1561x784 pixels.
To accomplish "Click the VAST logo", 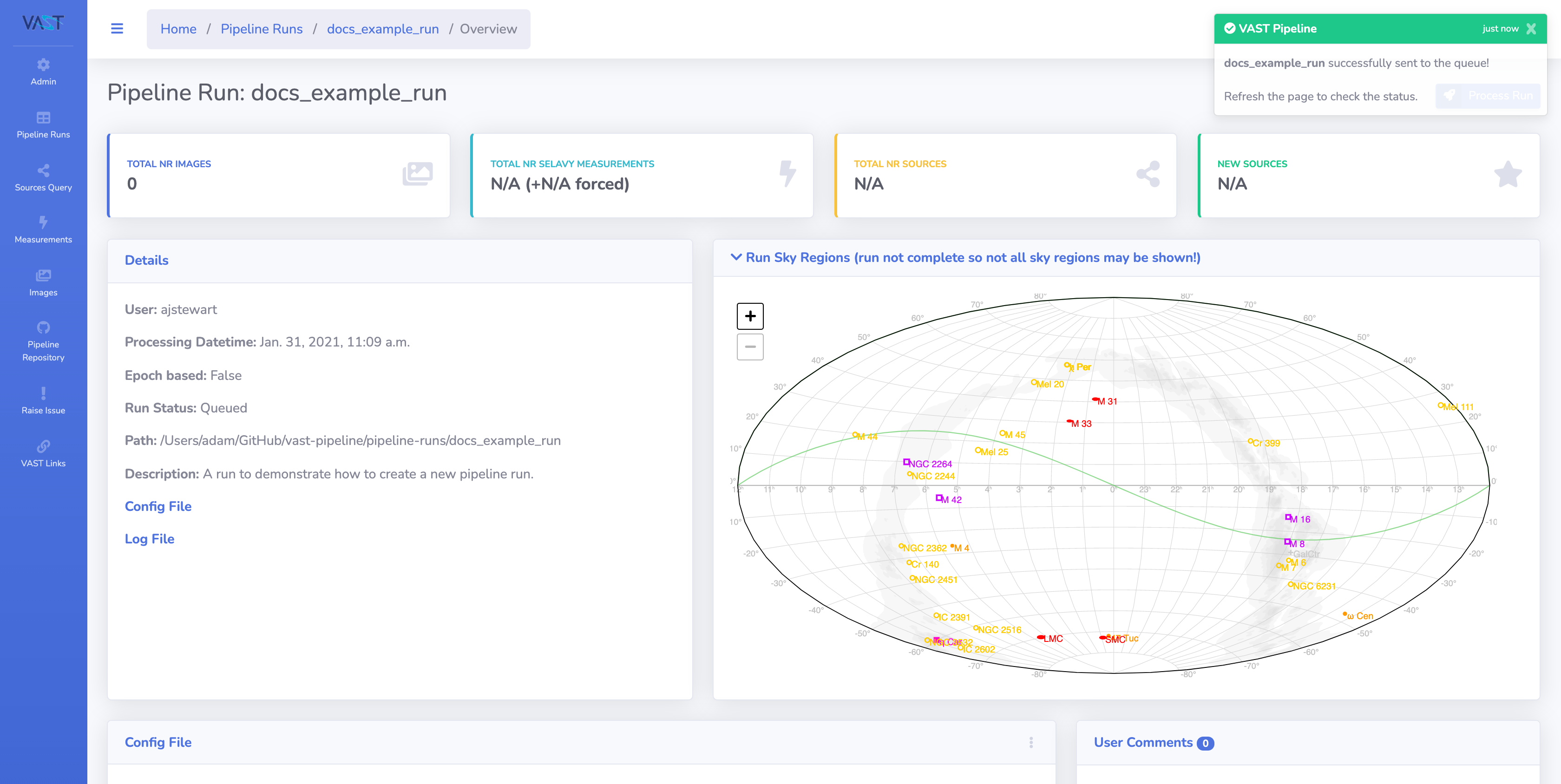I will click(x=43, y=23).
